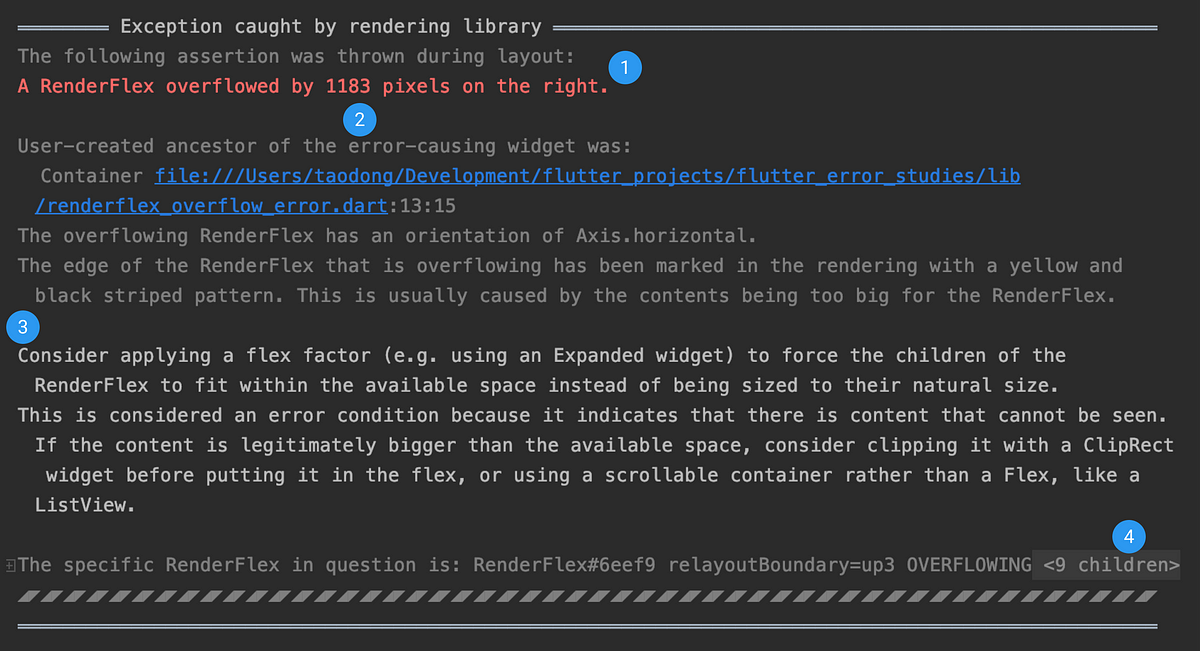Viewport: 1200px width, 651px height.
Task: Click the blue annotation badge numbered 3
Action: click(22, 326)
